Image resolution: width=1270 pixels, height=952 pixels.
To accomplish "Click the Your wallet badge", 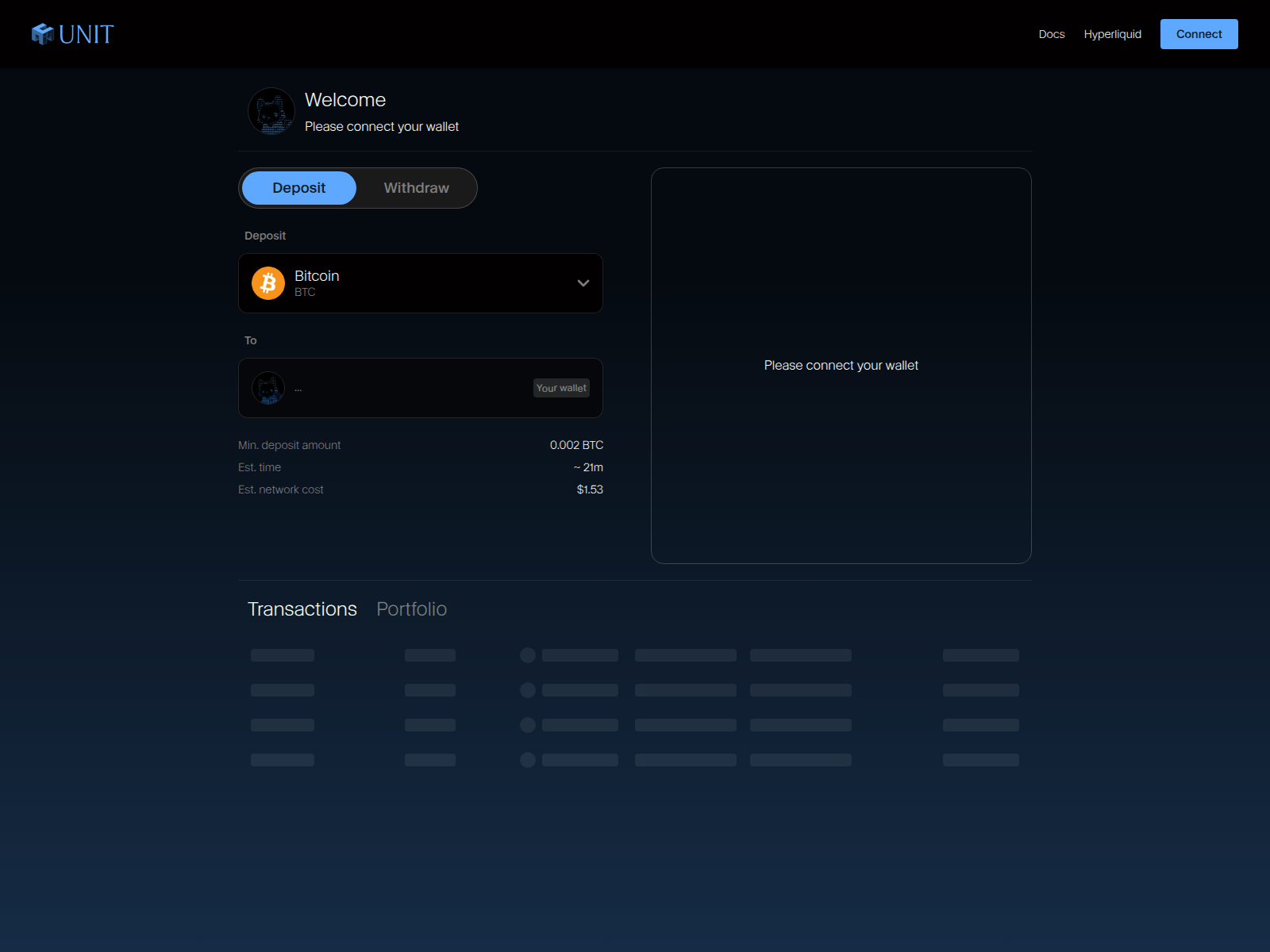I will pyautogui.click(x=561, y=388).
